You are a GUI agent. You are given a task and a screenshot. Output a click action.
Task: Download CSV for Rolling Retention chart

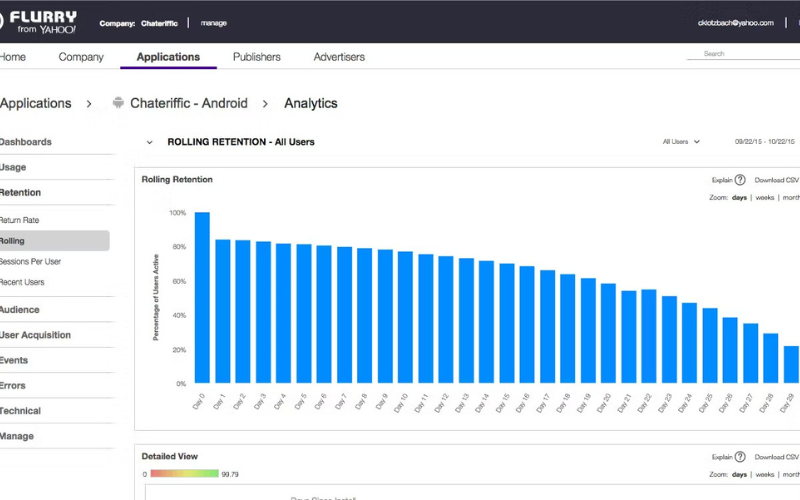[x=777, y=180]
